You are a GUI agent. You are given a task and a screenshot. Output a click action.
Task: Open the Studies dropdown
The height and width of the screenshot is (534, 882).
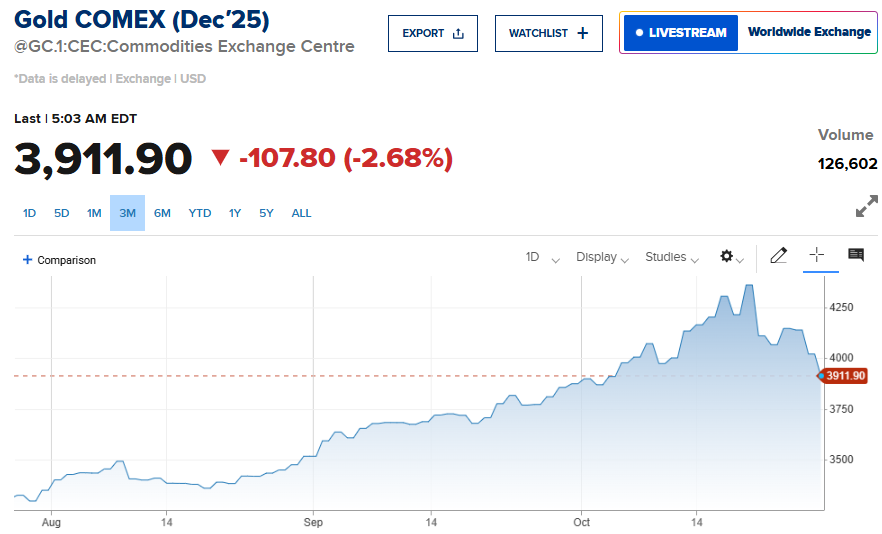672,258
